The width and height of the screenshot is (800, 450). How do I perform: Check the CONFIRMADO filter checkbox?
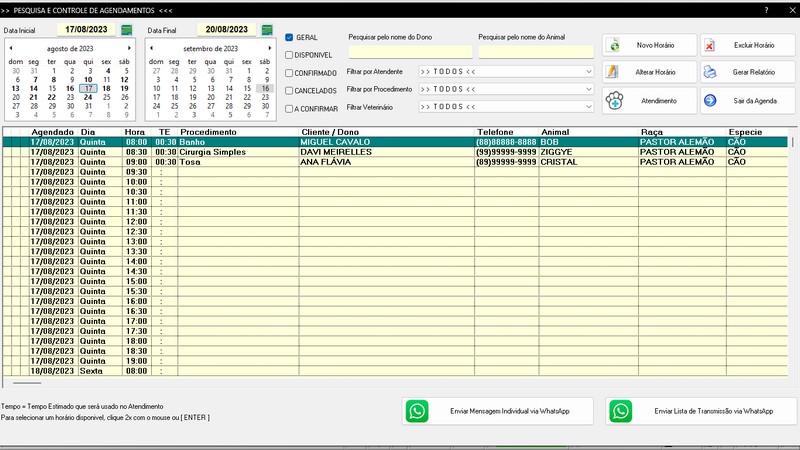click(x=290, y=73)
